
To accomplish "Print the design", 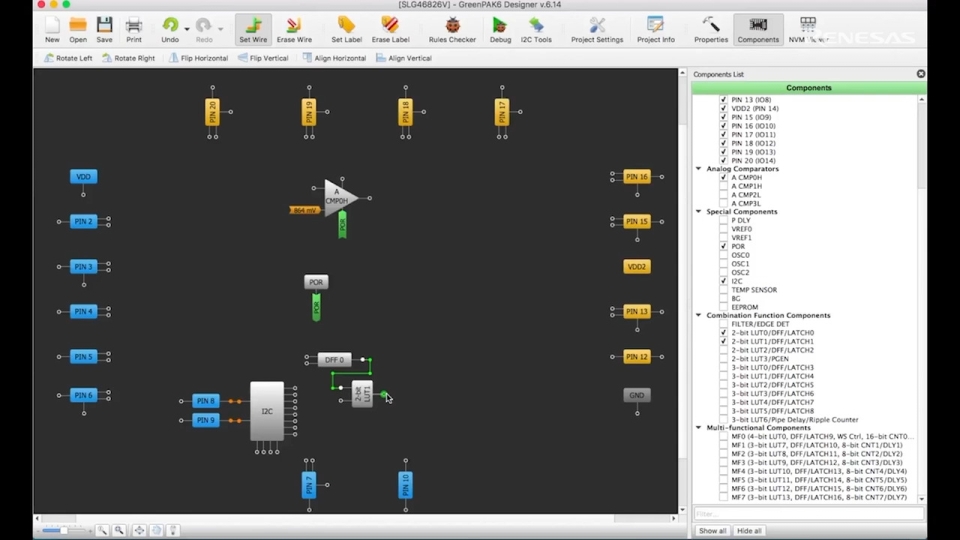I will (133, 29).
